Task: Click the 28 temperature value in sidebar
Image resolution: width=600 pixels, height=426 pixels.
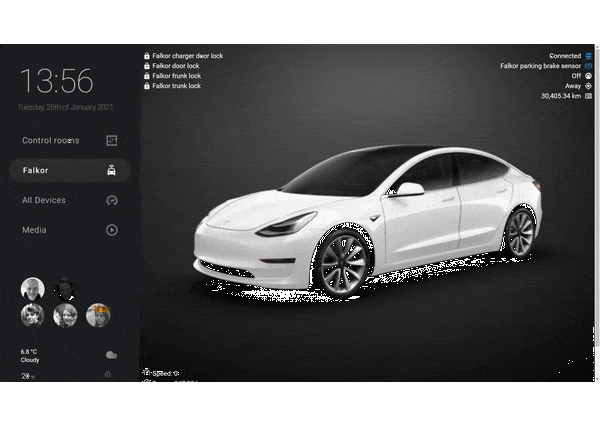Action: pos(26,376)
